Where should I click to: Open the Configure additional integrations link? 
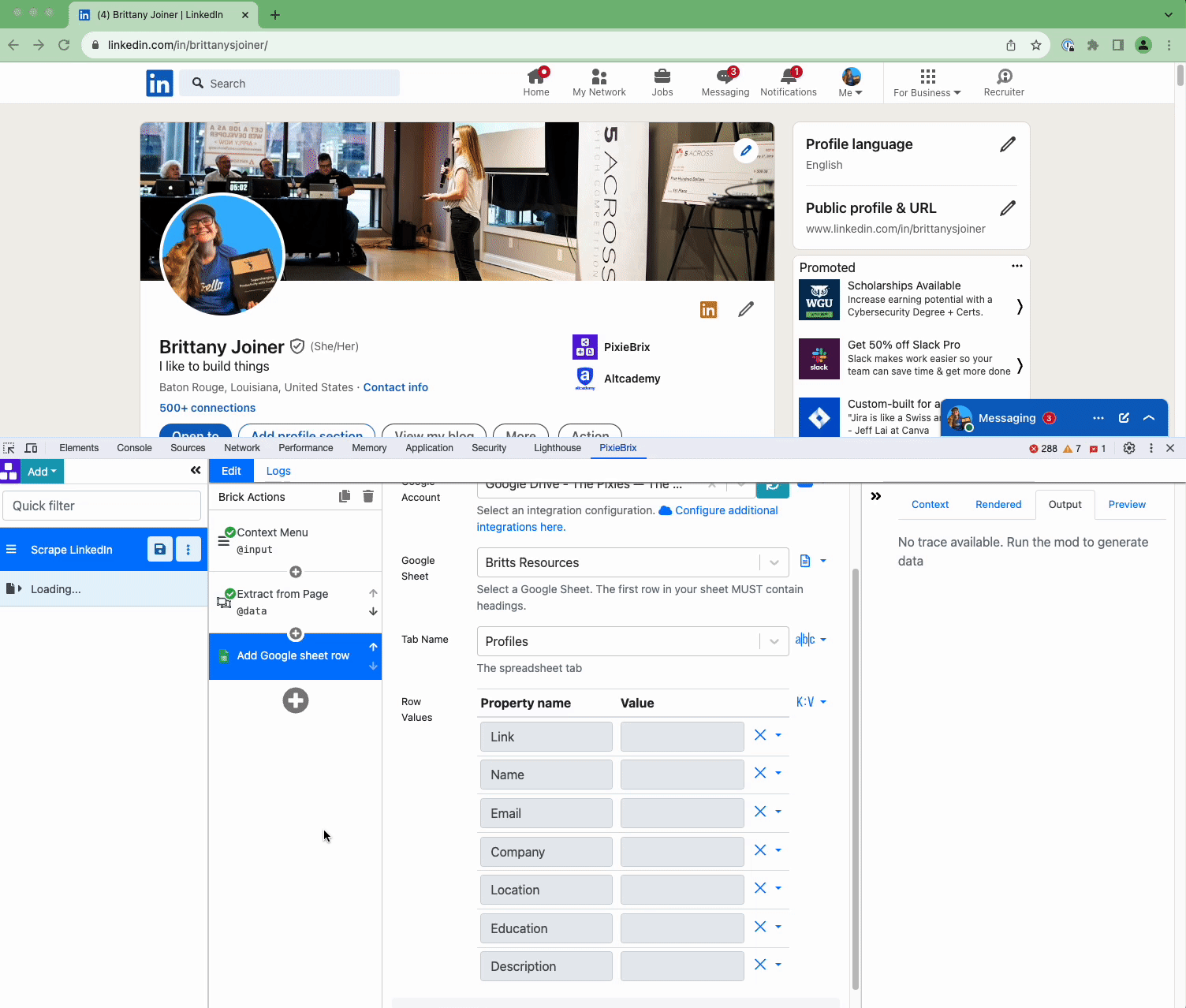[x=725, y=510]
